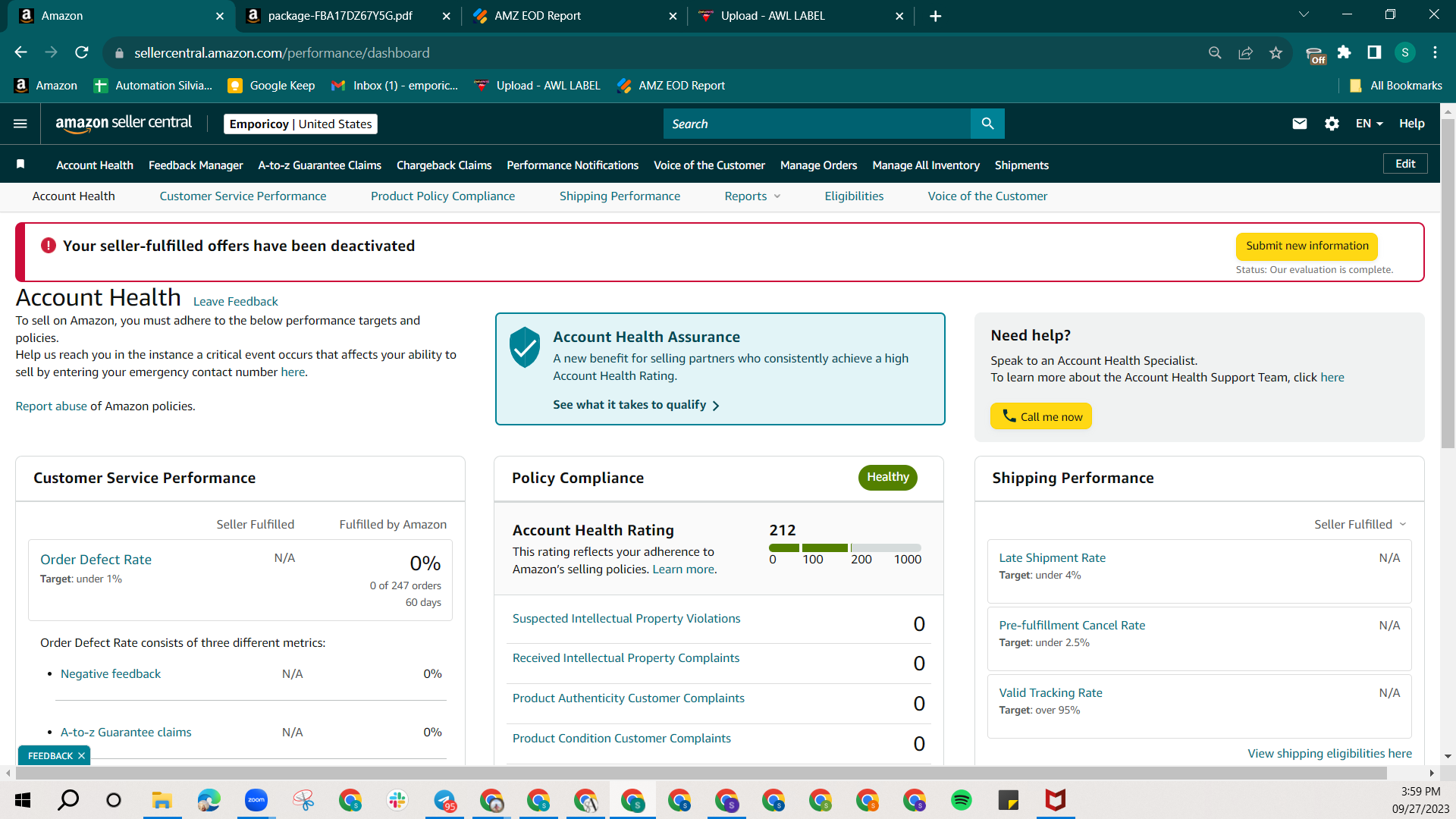Open the browser extensions puzzle icon
The image size is (1456, 819).
click(x=1345, y=52)
